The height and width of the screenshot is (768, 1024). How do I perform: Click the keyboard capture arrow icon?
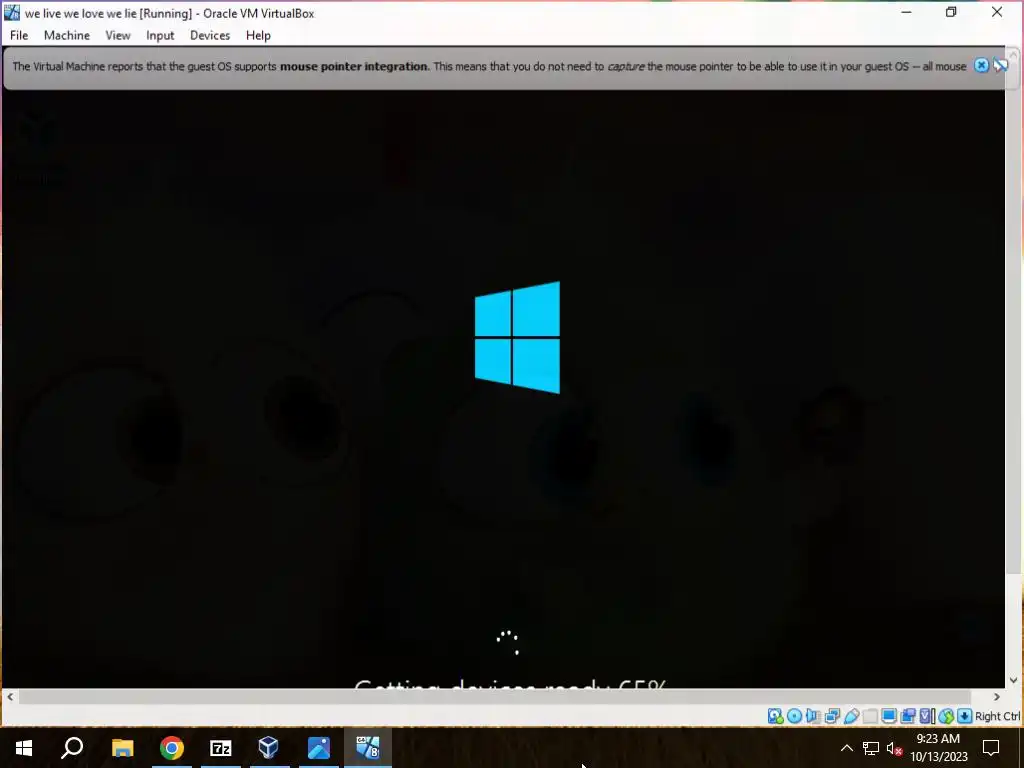[965, 716]
